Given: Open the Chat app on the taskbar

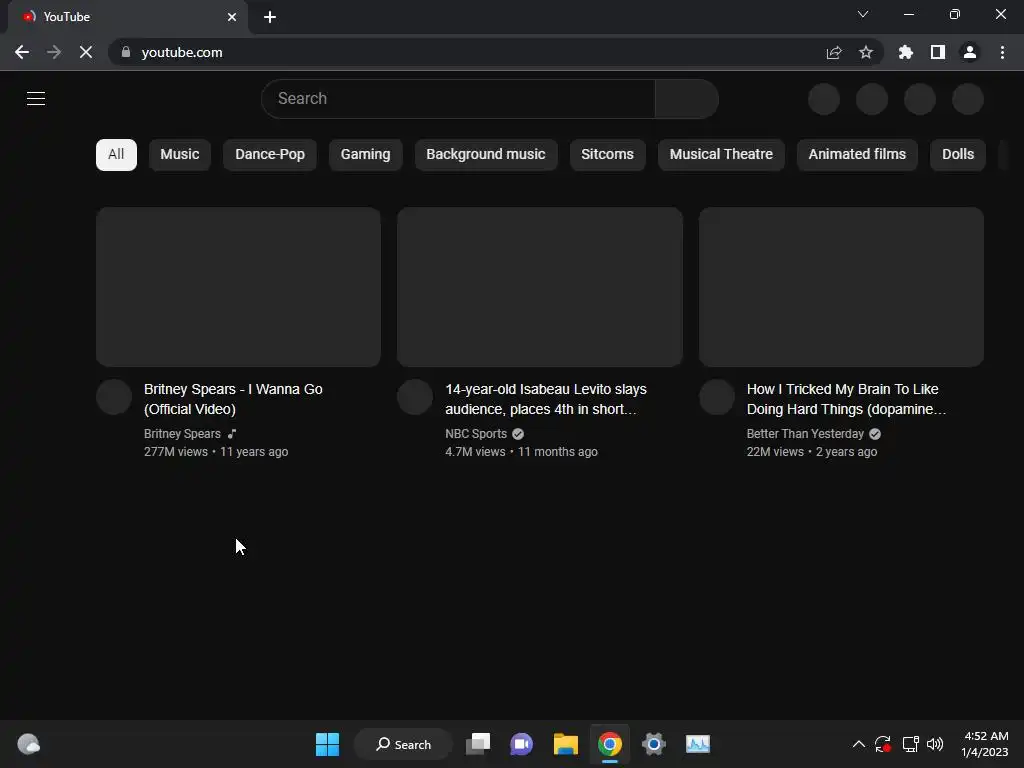Looking at the screenshot, I should coord(522,744).
